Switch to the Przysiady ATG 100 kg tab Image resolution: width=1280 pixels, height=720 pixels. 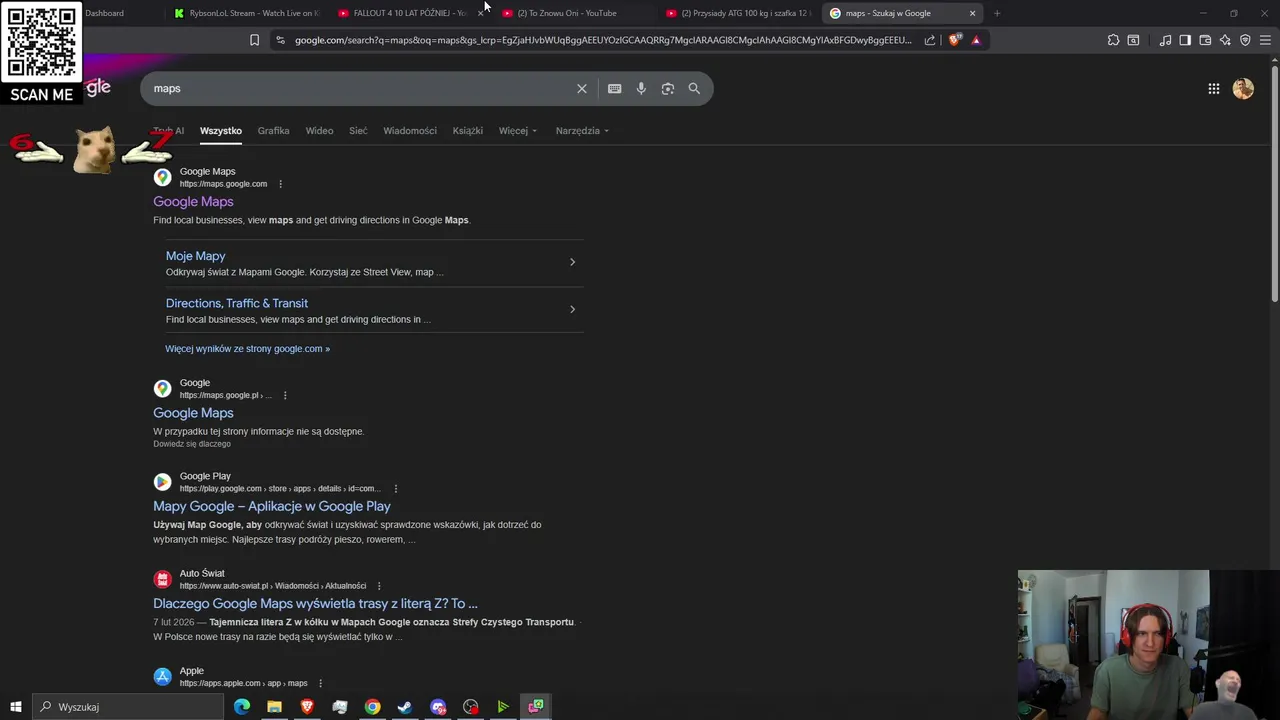[x=738, y=13]
